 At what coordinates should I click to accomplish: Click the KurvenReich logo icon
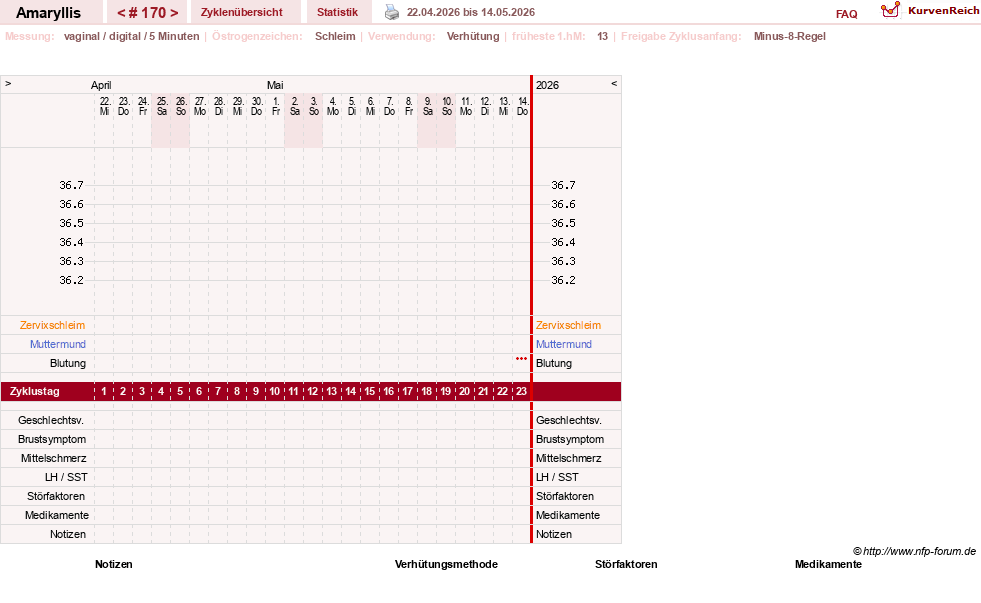coord(890,10)
